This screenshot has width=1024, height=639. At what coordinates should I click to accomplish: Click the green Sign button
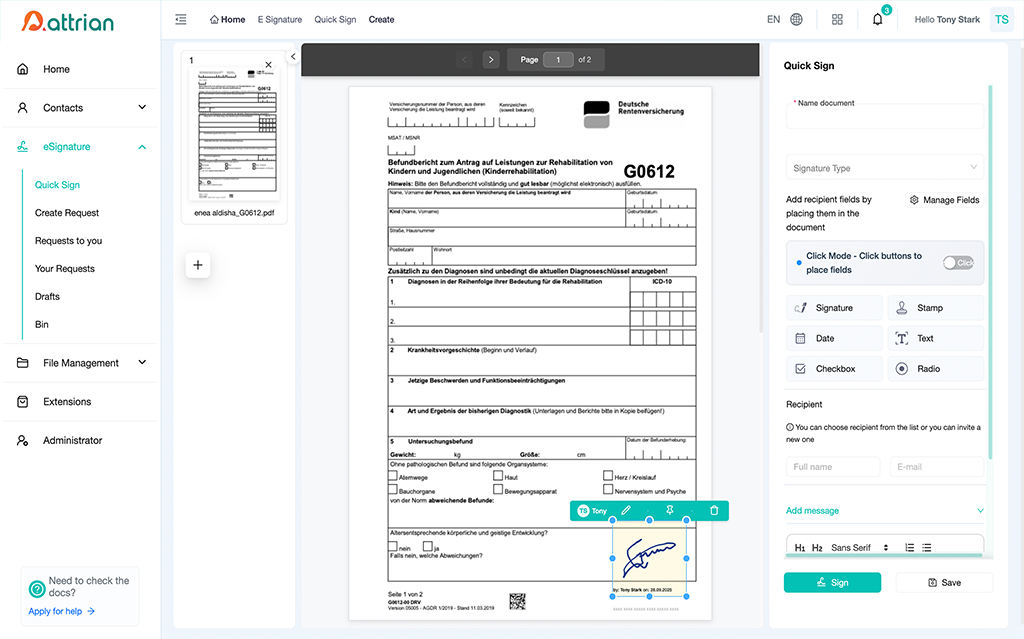[x=832, y=583]
